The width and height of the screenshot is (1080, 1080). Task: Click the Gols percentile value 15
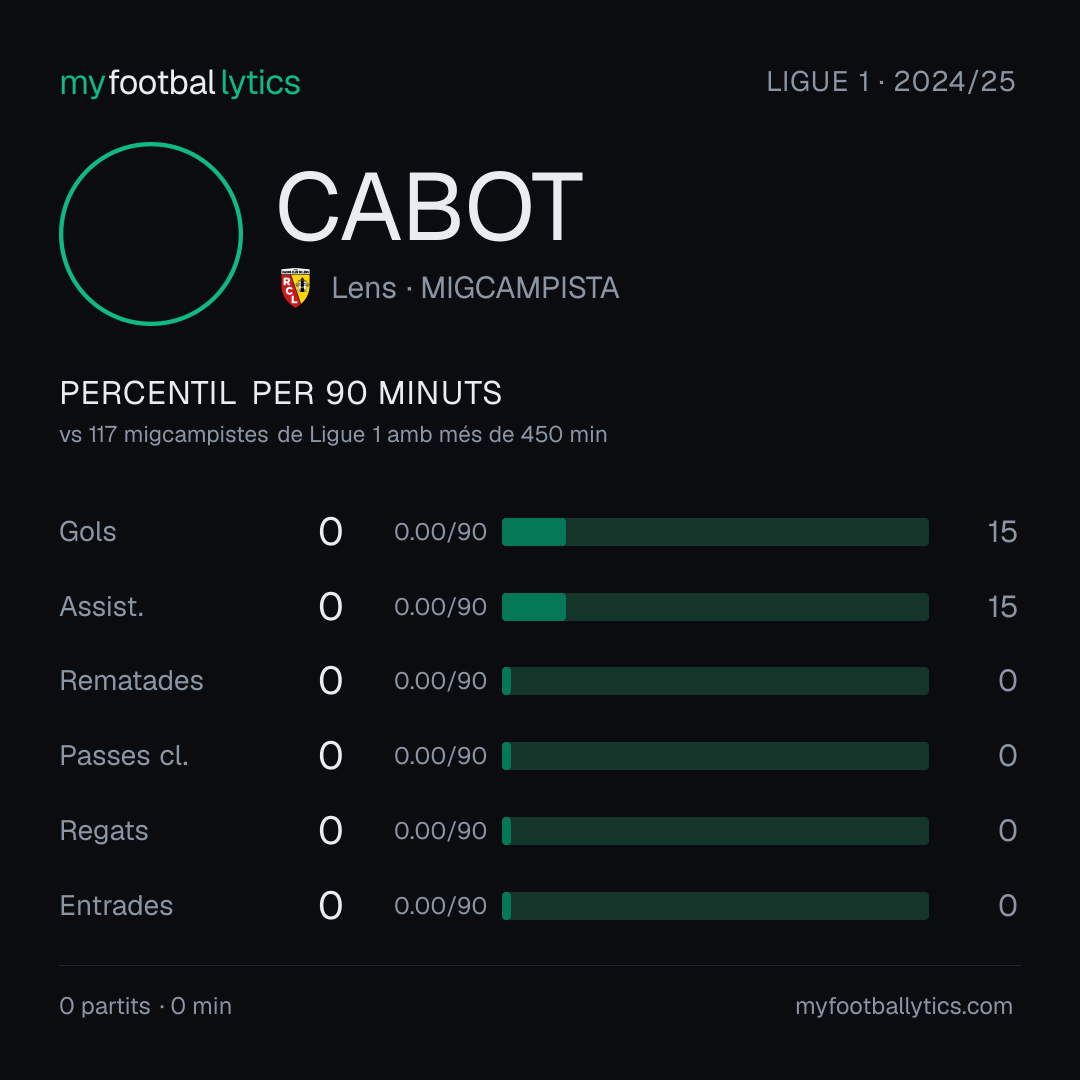point(1002,532)
